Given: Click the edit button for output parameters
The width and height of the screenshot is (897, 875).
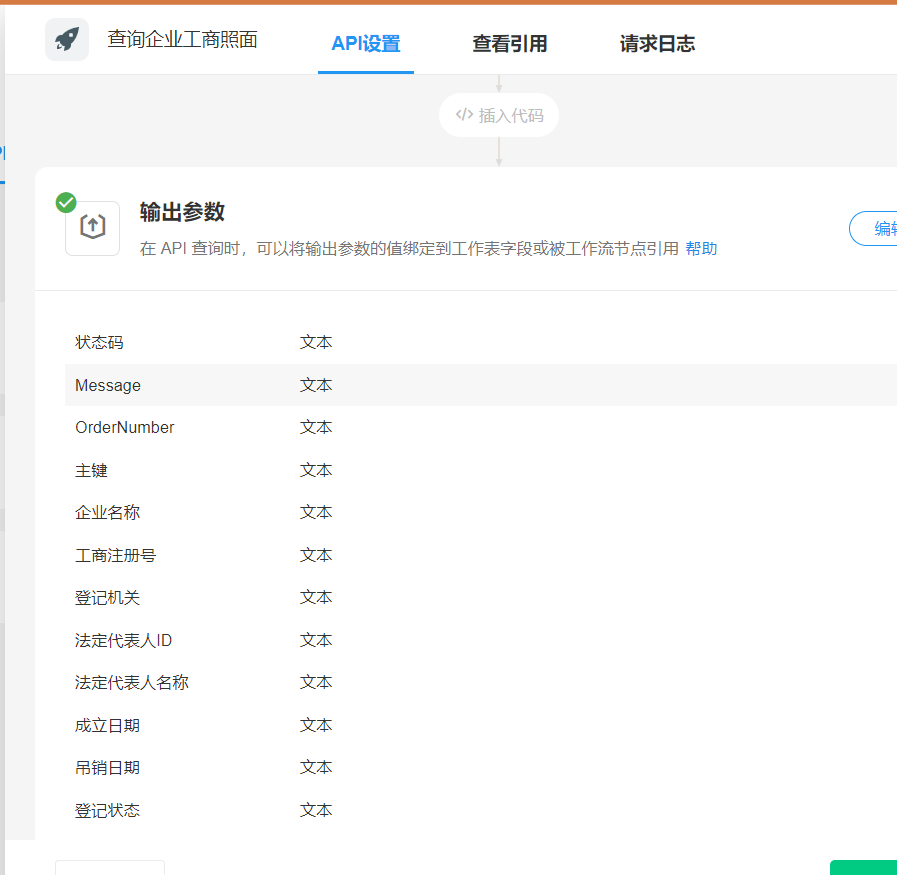Looking at the screenshot, I should pos(874,229).
